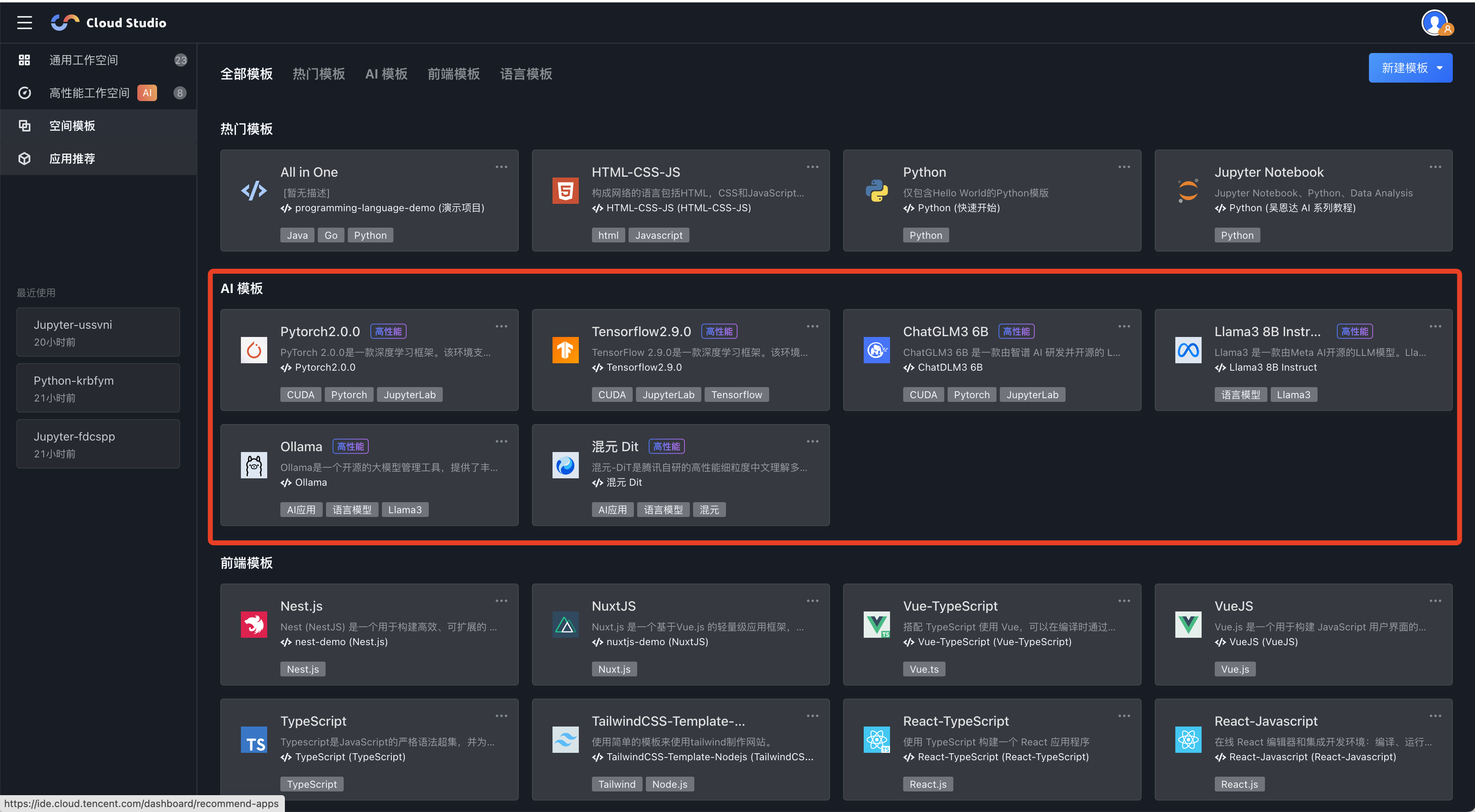Click the Pytorch2.0.0 template logo icon
The image size is (1475, 812).
(x=254, y=350)
